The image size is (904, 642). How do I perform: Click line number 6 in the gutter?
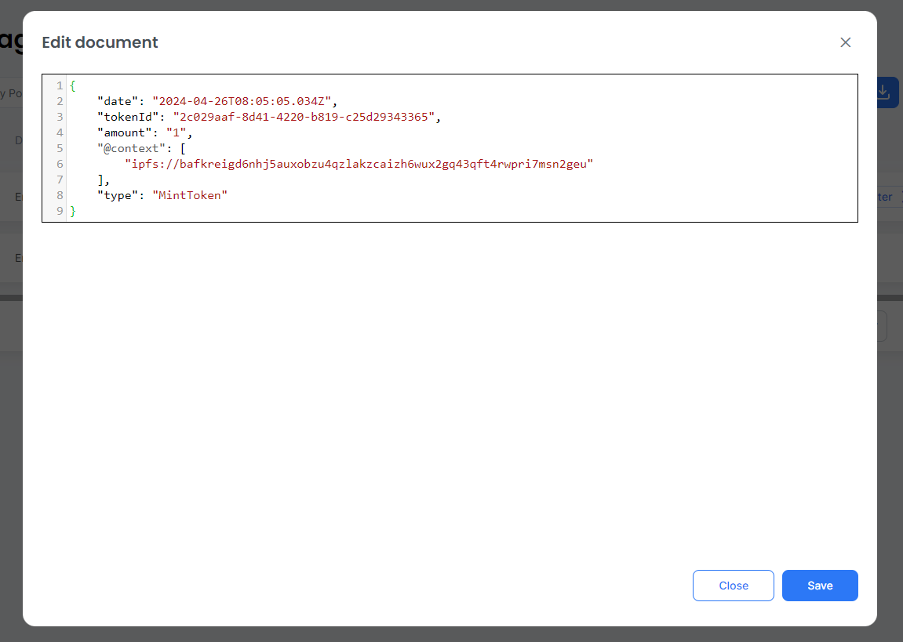click(60, 164)
